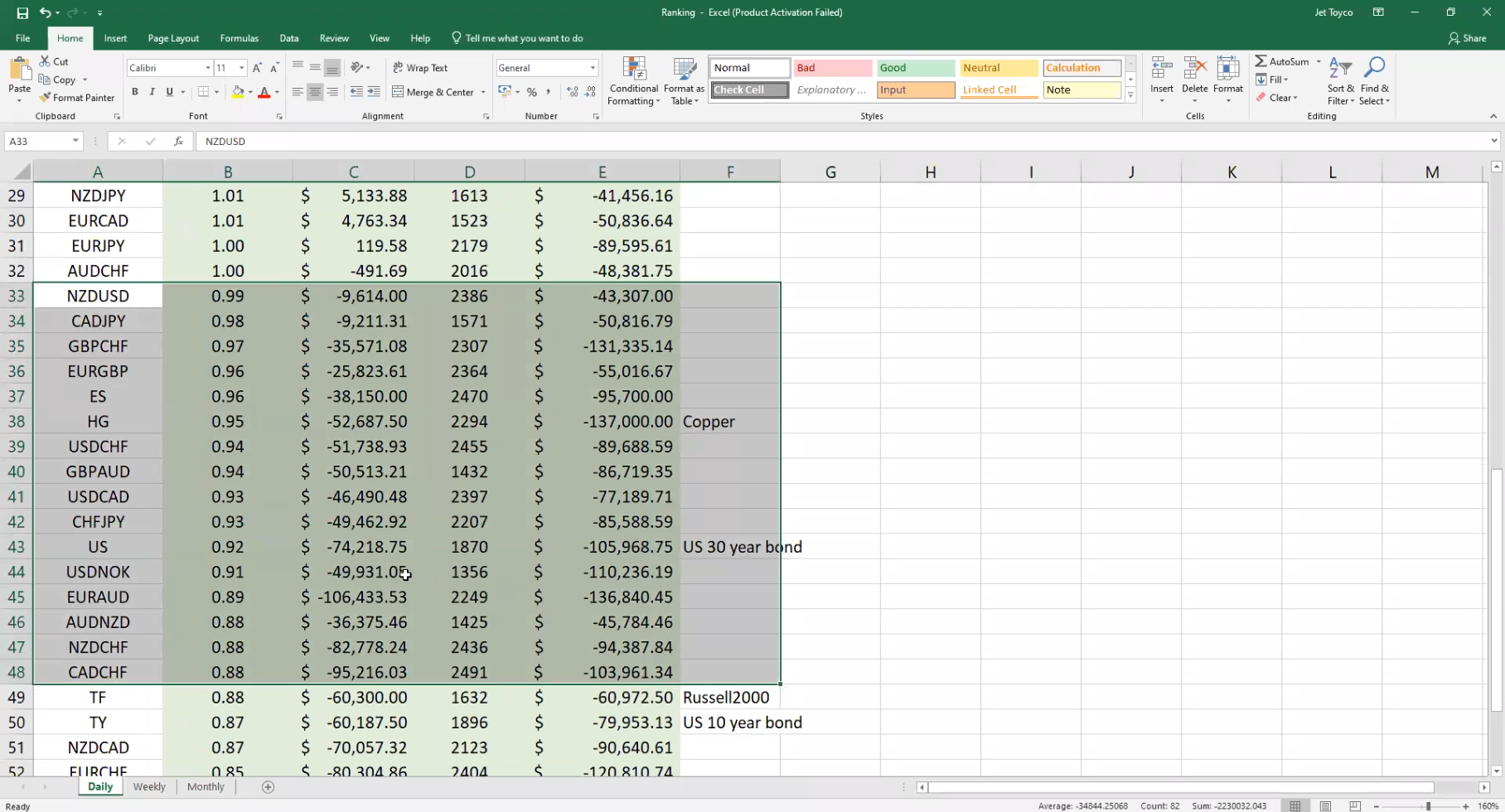Toggle Bottom Align vertical alignment
Screen dimensions: 1505x812
pos(332,68)
